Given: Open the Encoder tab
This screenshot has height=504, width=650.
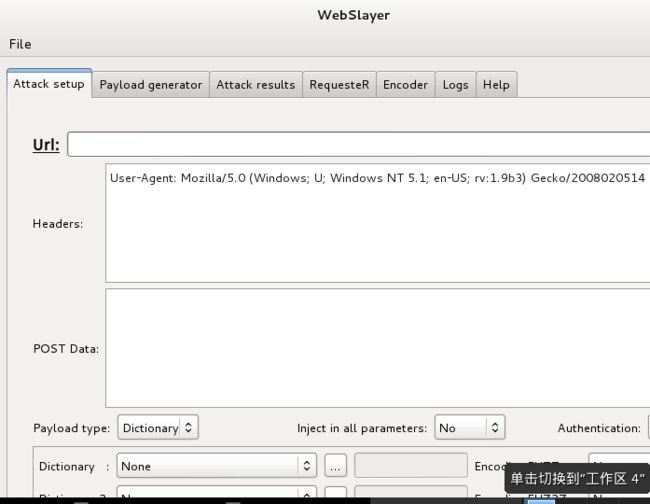Looking at the screenshot, I should 405,85.
